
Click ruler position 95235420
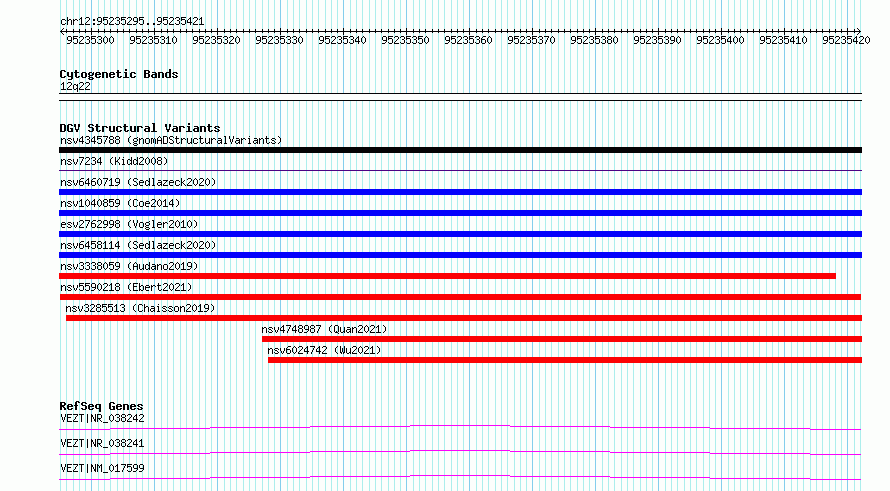846,40
